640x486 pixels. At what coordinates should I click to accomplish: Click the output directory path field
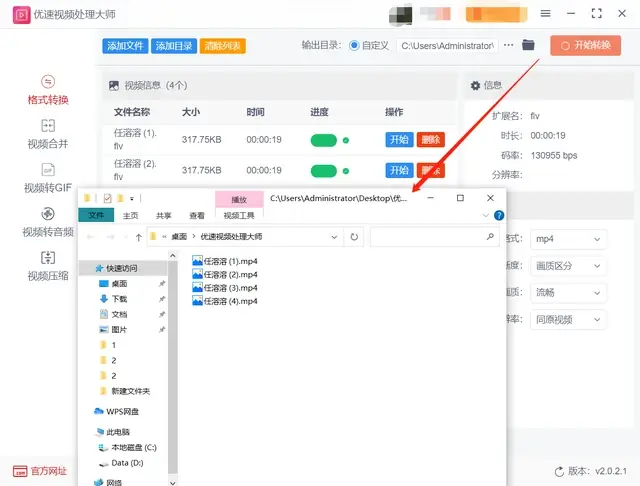(x=447, y=46)
